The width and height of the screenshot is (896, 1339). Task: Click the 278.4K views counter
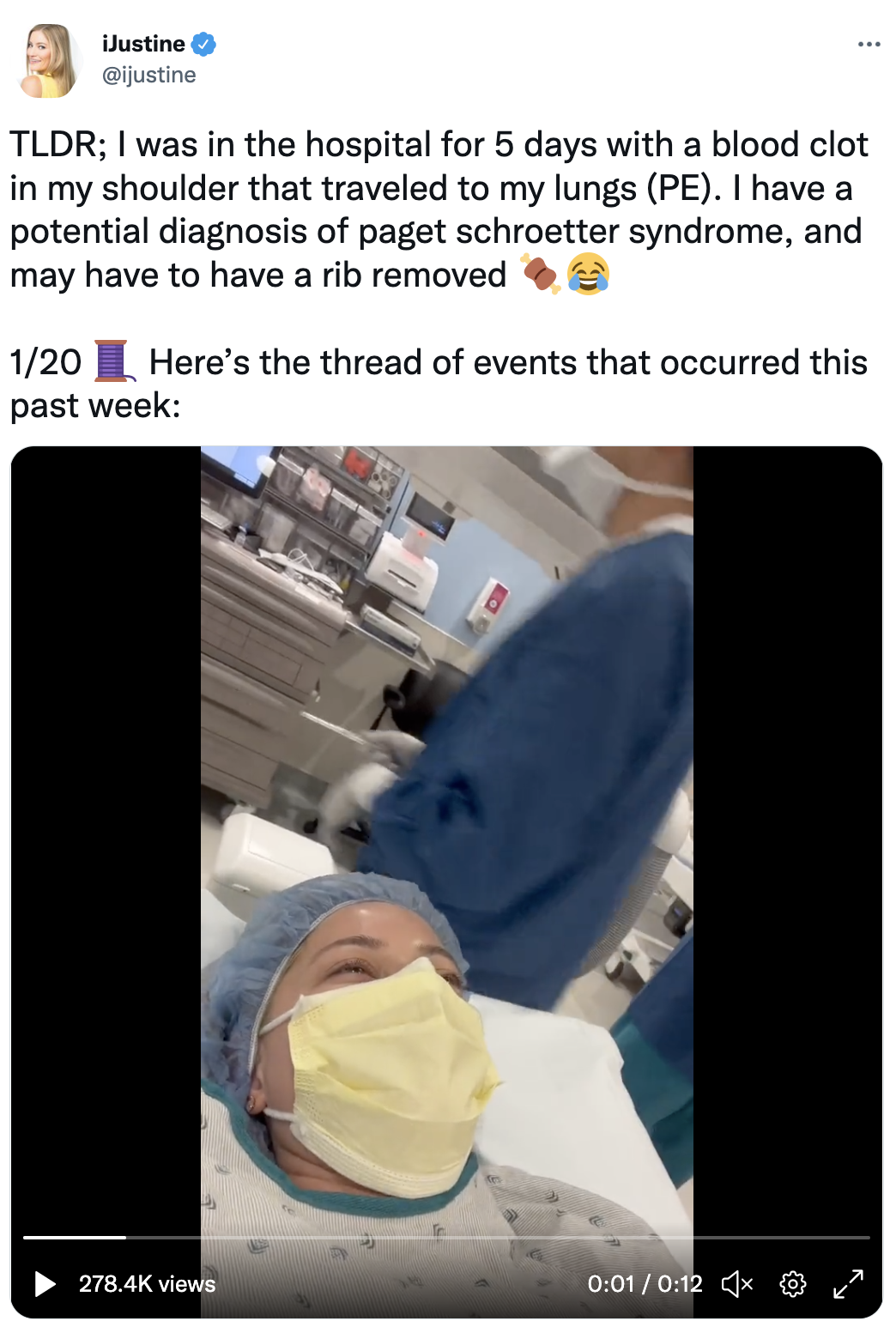coord(147,1284)
